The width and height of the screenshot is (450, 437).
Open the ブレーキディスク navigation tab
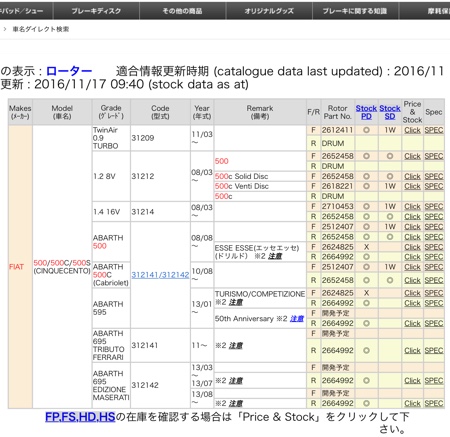[96, 11]
